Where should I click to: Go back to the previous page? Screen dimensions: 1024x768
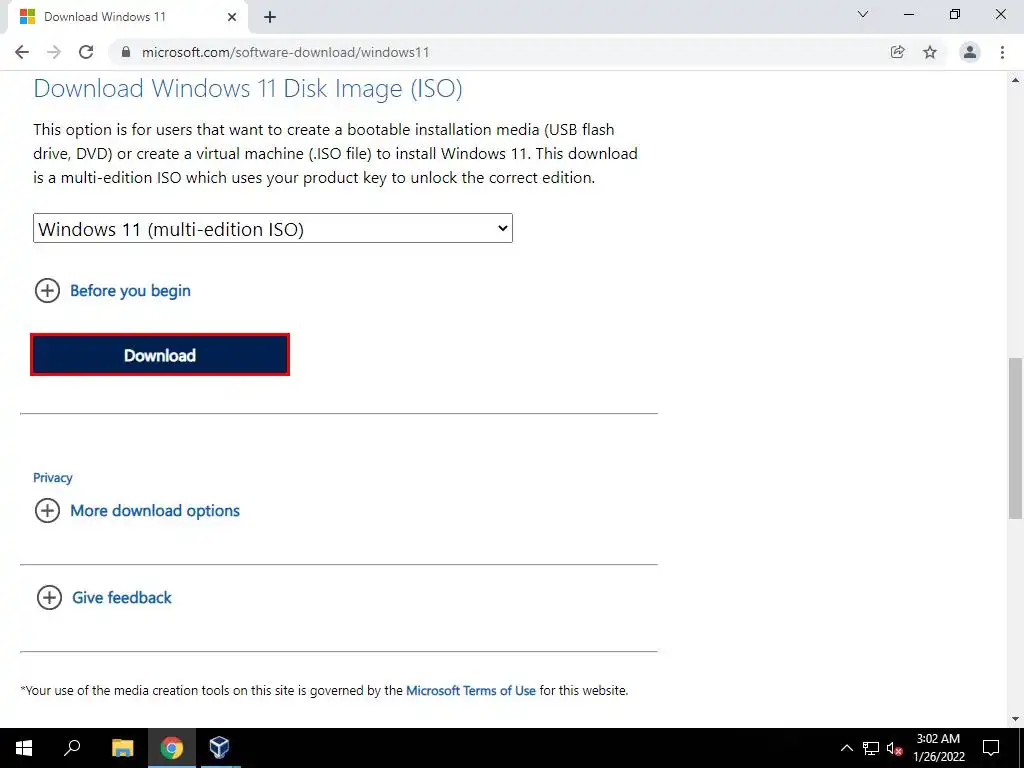click(x=22, y=52)
